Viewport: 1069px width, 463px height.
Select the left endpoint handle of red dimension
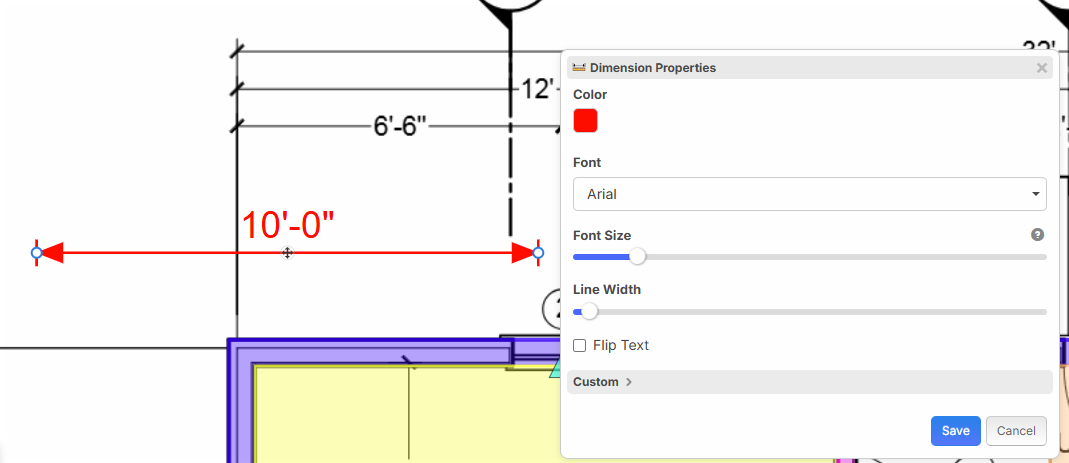pyautogui.click(x=37, y=253)
